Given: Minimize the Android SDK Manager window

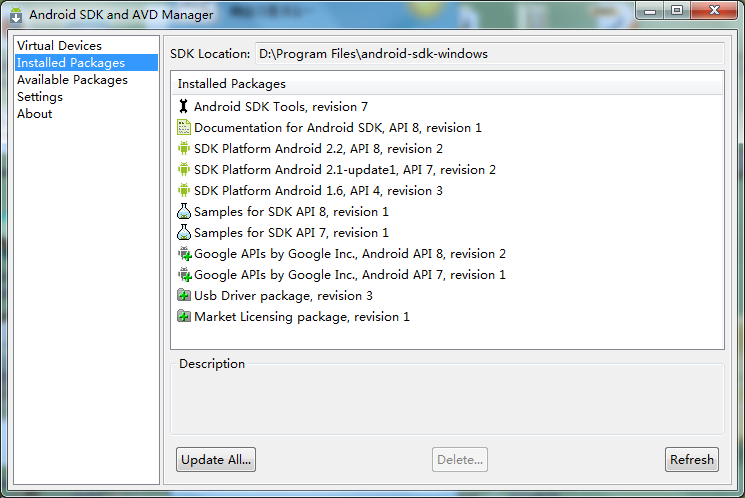Looking at the screenshot, I should [650, 11].
